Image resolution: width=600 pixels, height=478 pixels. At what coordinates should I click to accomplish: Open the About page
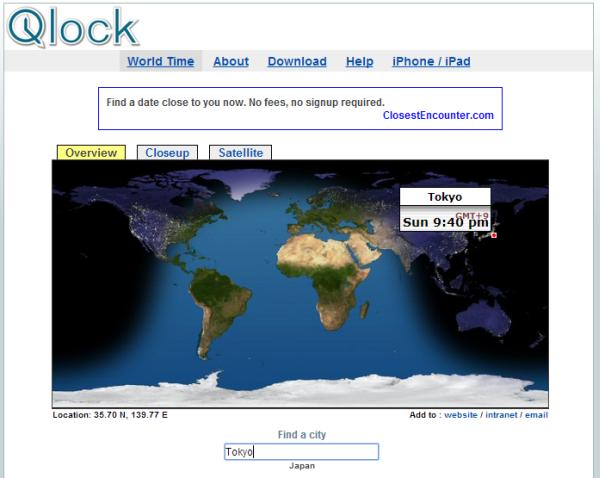click(x=231, y=61)
